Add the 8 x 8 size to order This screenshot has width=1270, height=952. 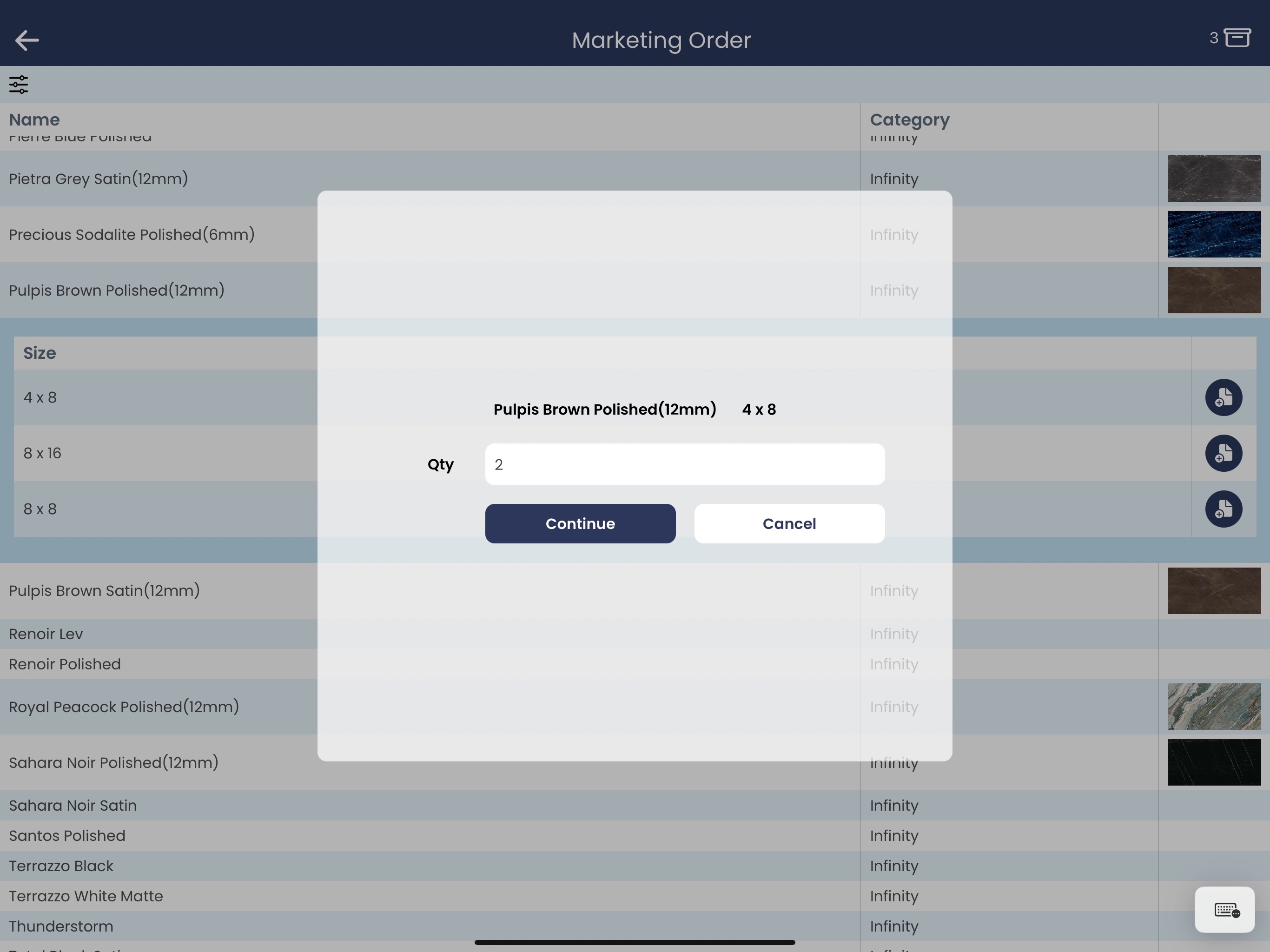[x=1223, y=509]
